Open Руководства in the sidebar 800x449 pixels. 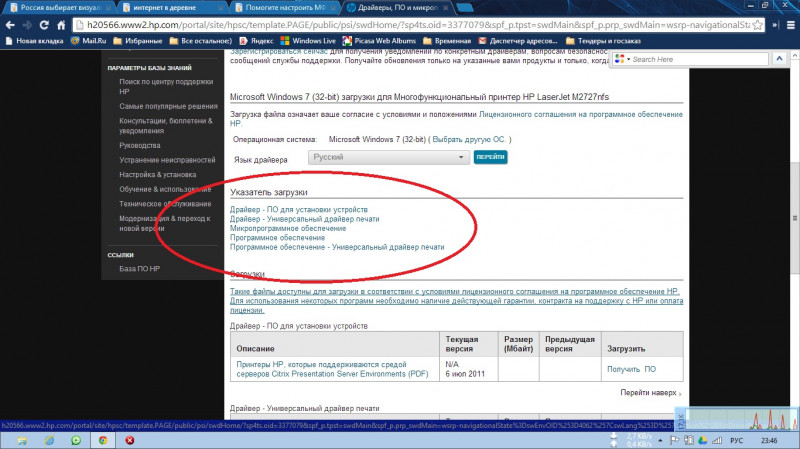tap(140, 145)
